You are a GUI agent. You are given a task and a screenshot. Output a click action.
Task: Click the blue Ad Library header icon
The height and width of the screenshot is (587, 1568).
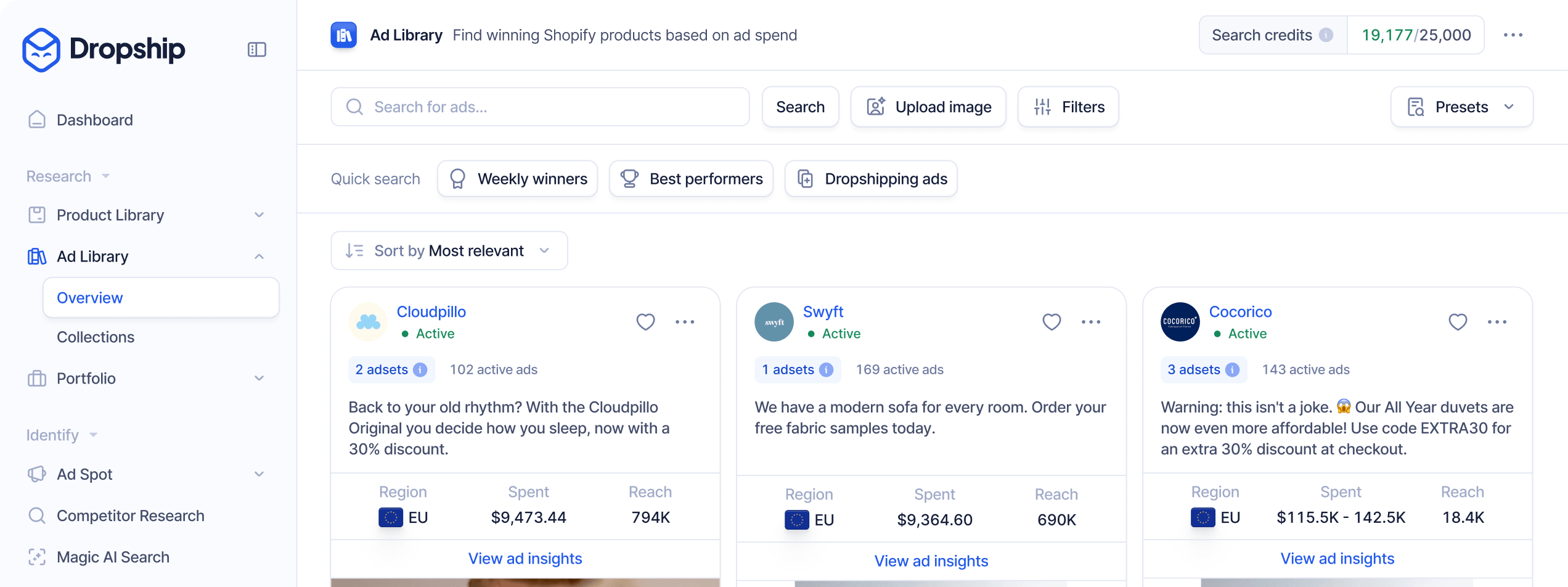344,35
